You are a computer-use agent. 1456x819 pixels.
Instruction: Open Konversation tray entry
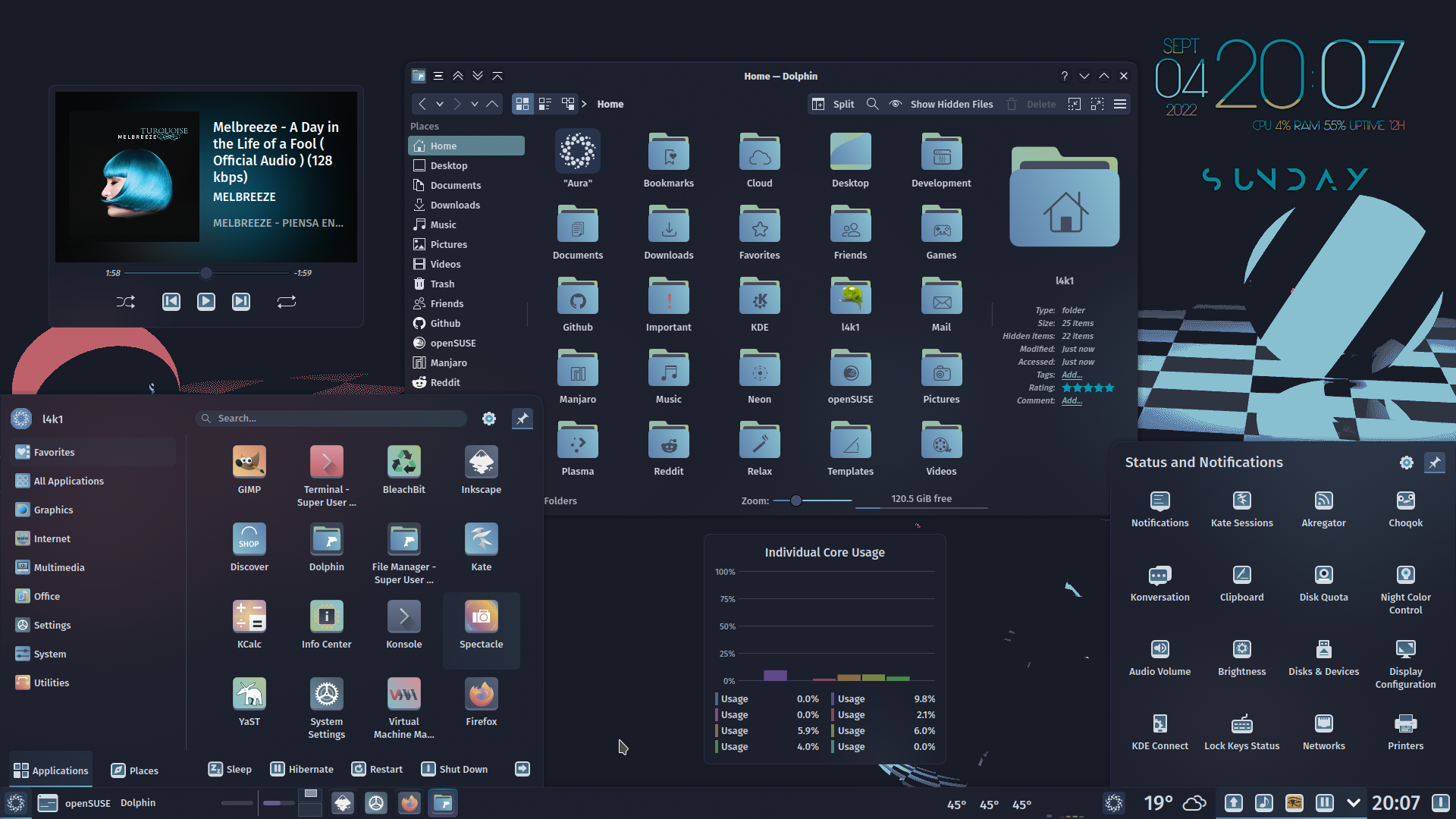tap(1159, 584)
